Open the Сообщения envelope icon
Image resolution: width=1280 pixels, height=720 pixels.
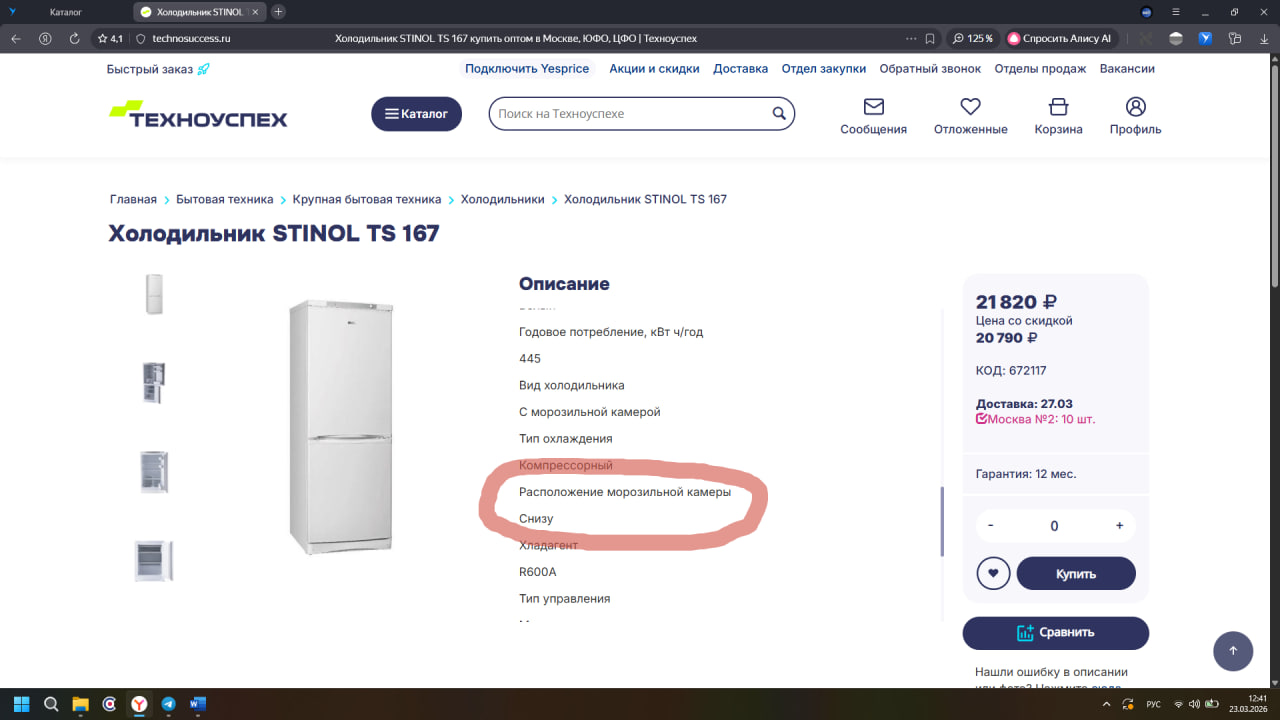(x=873, y=107)
